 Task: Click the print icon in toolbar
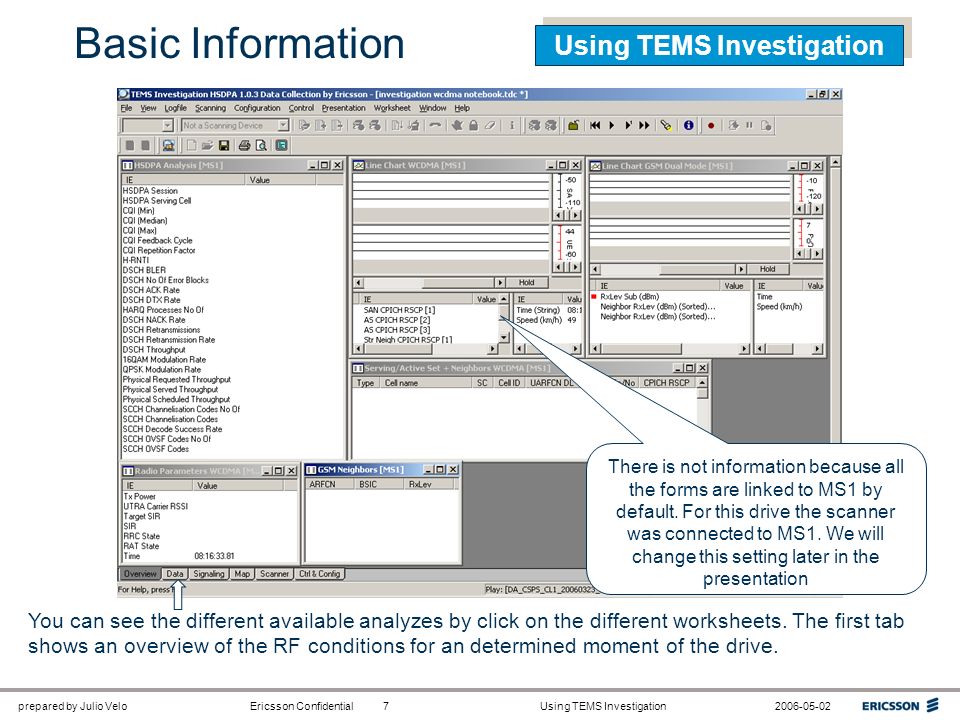[244, 145]
